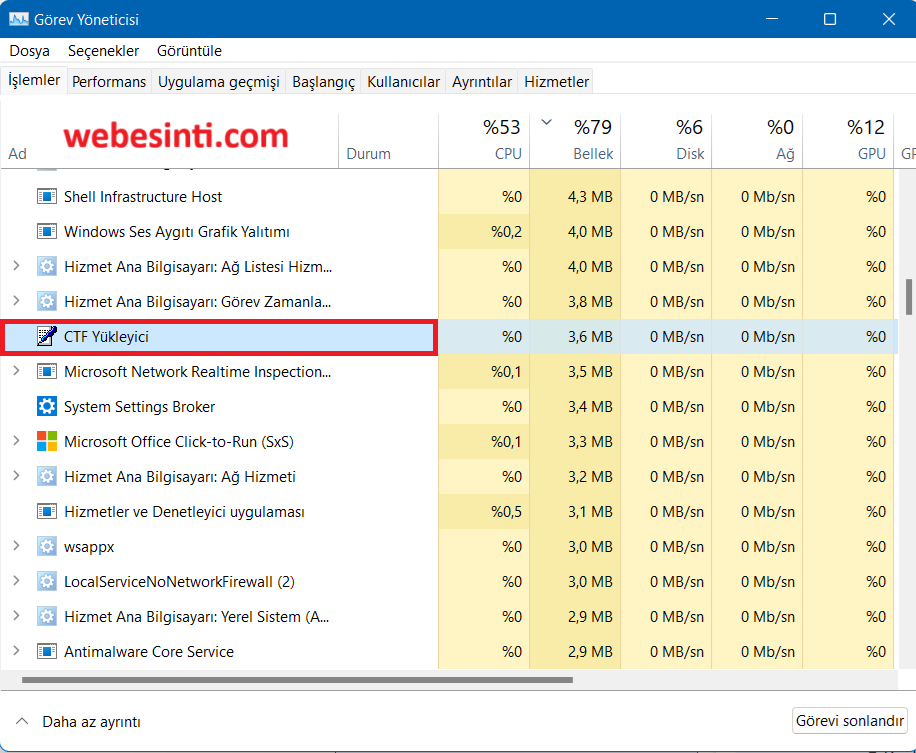This screenshot has height=753, width=916.
Task: Open the Başlangıç tab
Action: pos(323,82)
